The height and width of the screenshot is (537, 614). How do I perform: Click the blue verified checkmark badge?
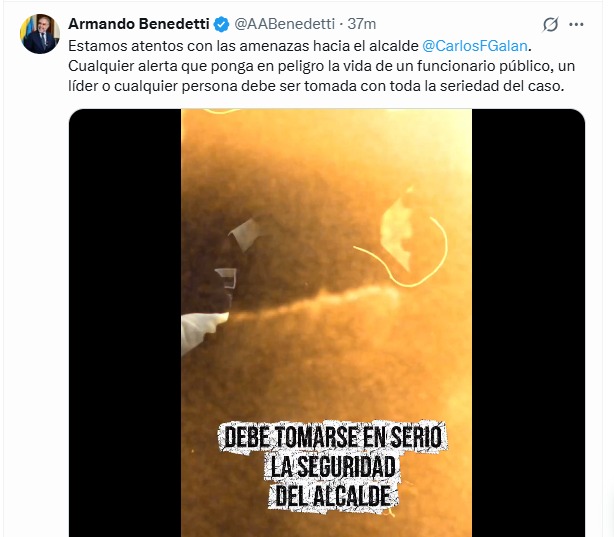pos(221,24)
